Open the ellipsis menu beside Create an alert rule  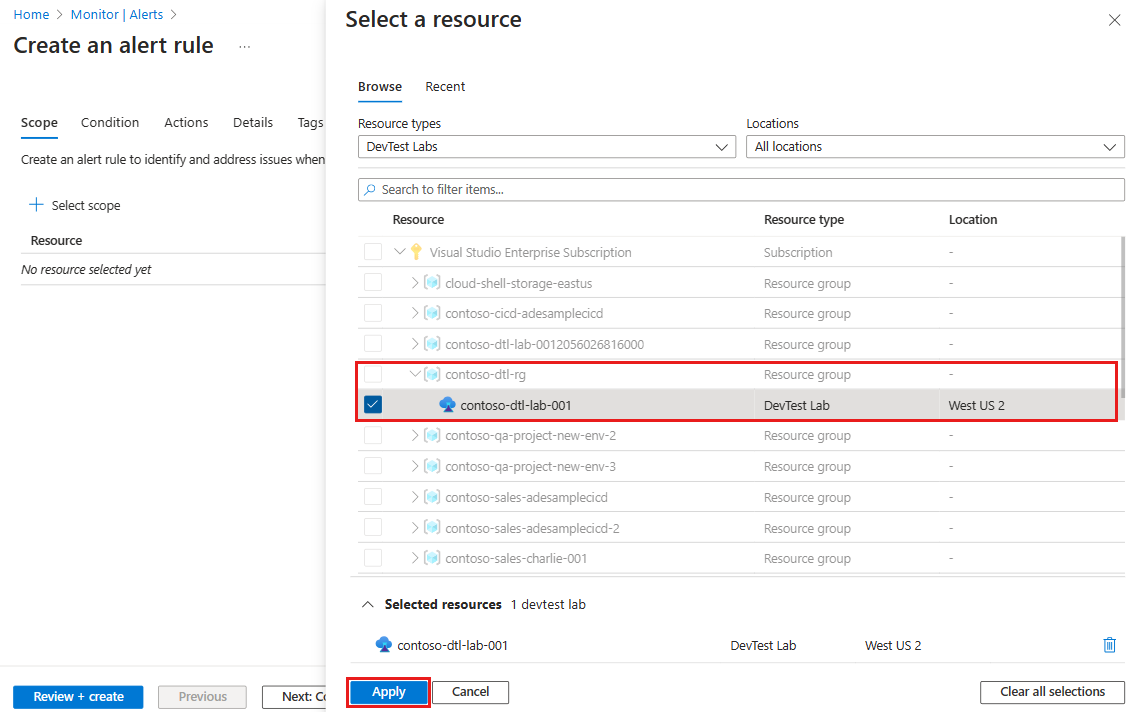(x=244, y=47)
